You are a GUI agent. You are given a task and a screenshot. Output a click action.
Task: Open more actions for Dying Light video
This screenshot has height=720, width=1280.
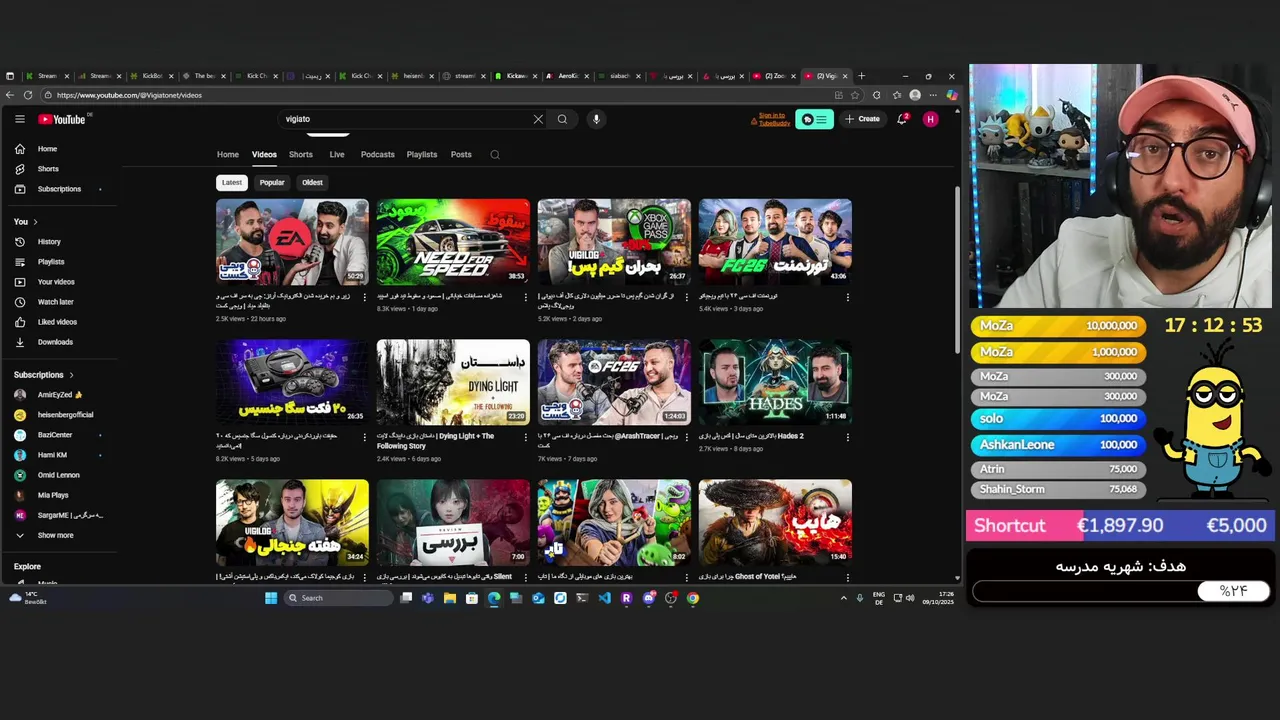coord(526,437)
